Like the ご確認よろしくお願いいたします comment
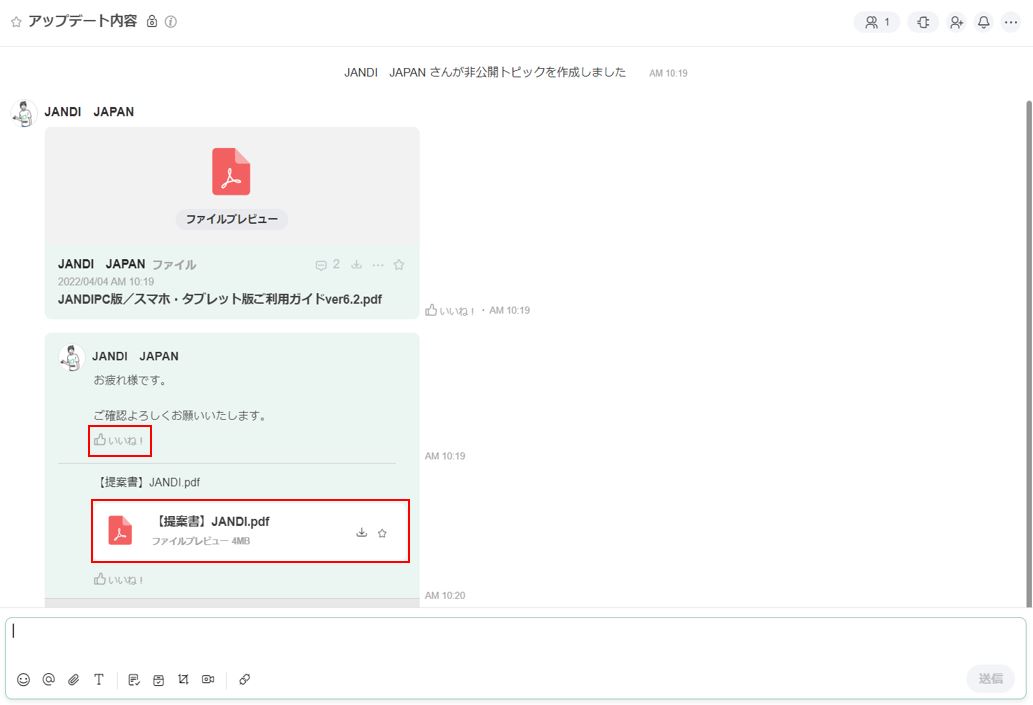1033x705 pixels. coord(119,440)
